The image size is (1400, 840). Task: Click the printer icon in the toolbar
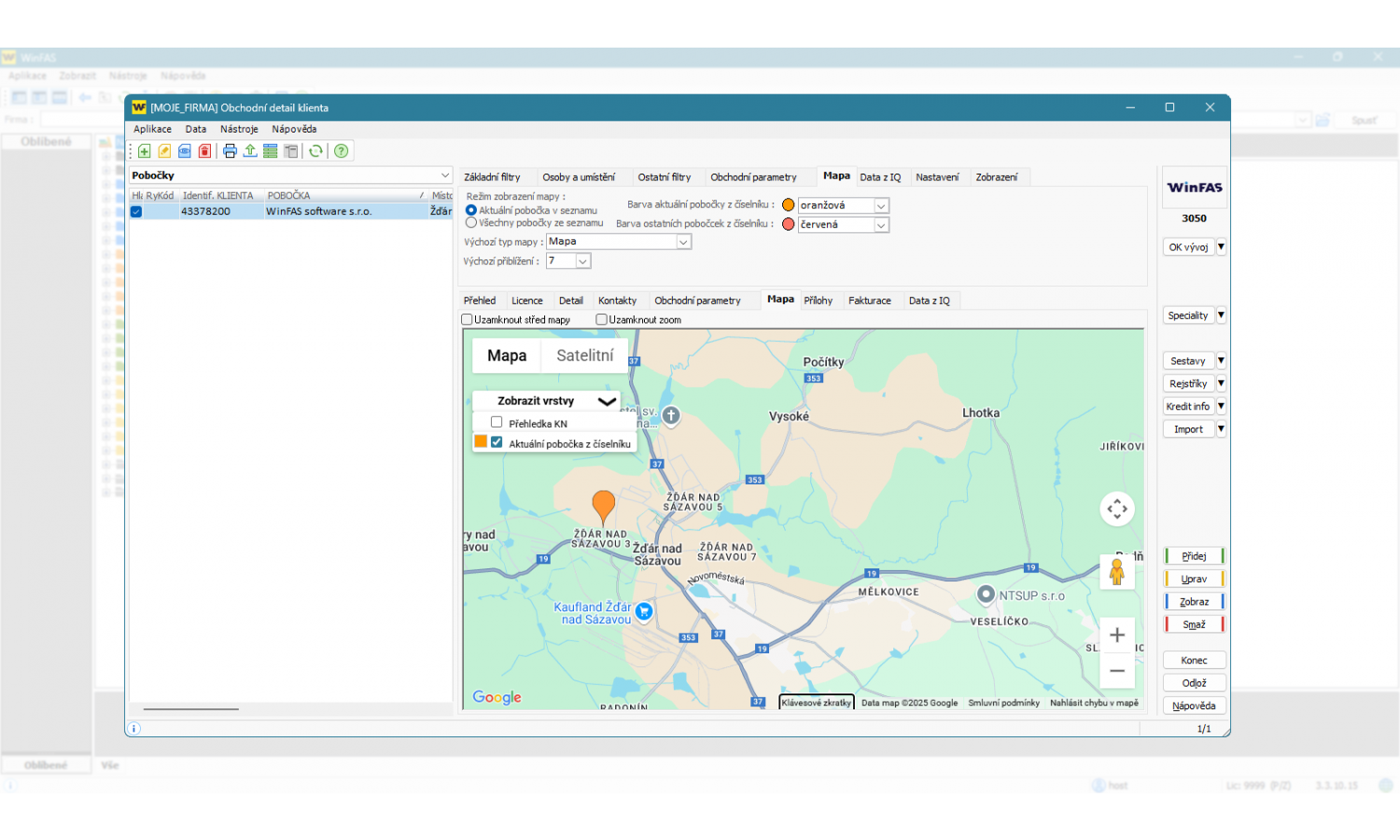click(x=230, y=151)
